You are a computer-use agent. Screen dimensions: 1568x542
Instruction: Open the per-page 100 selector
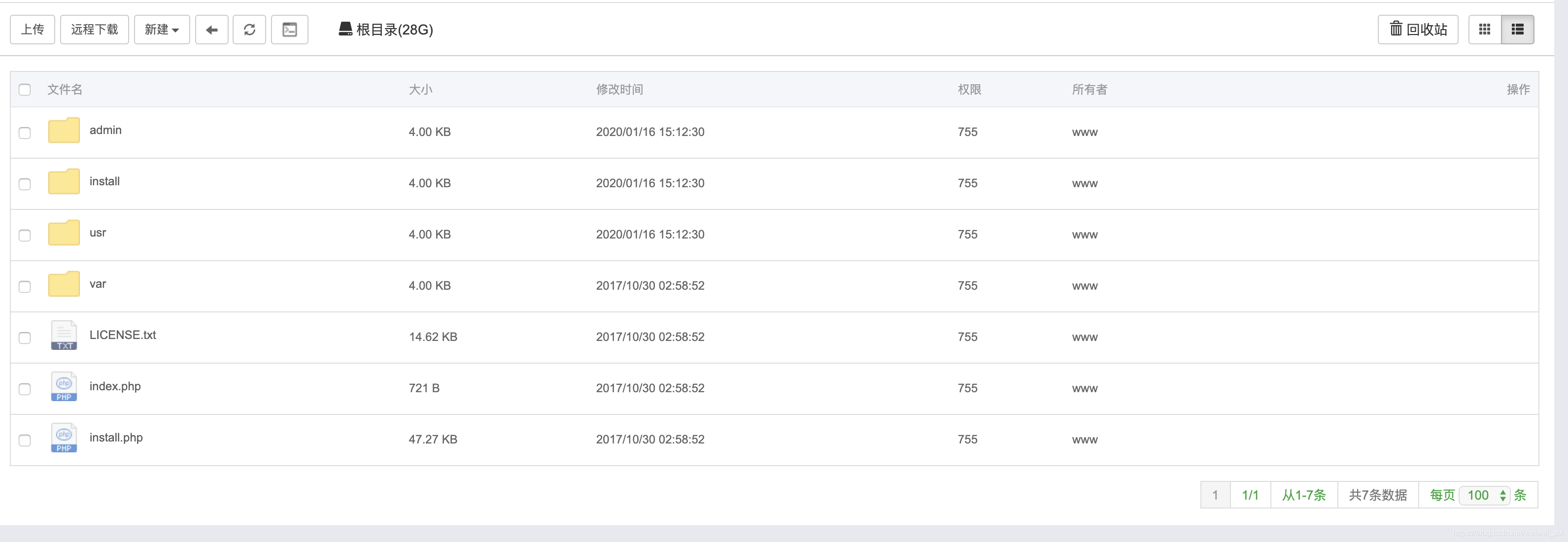[x=1485, y=495]
